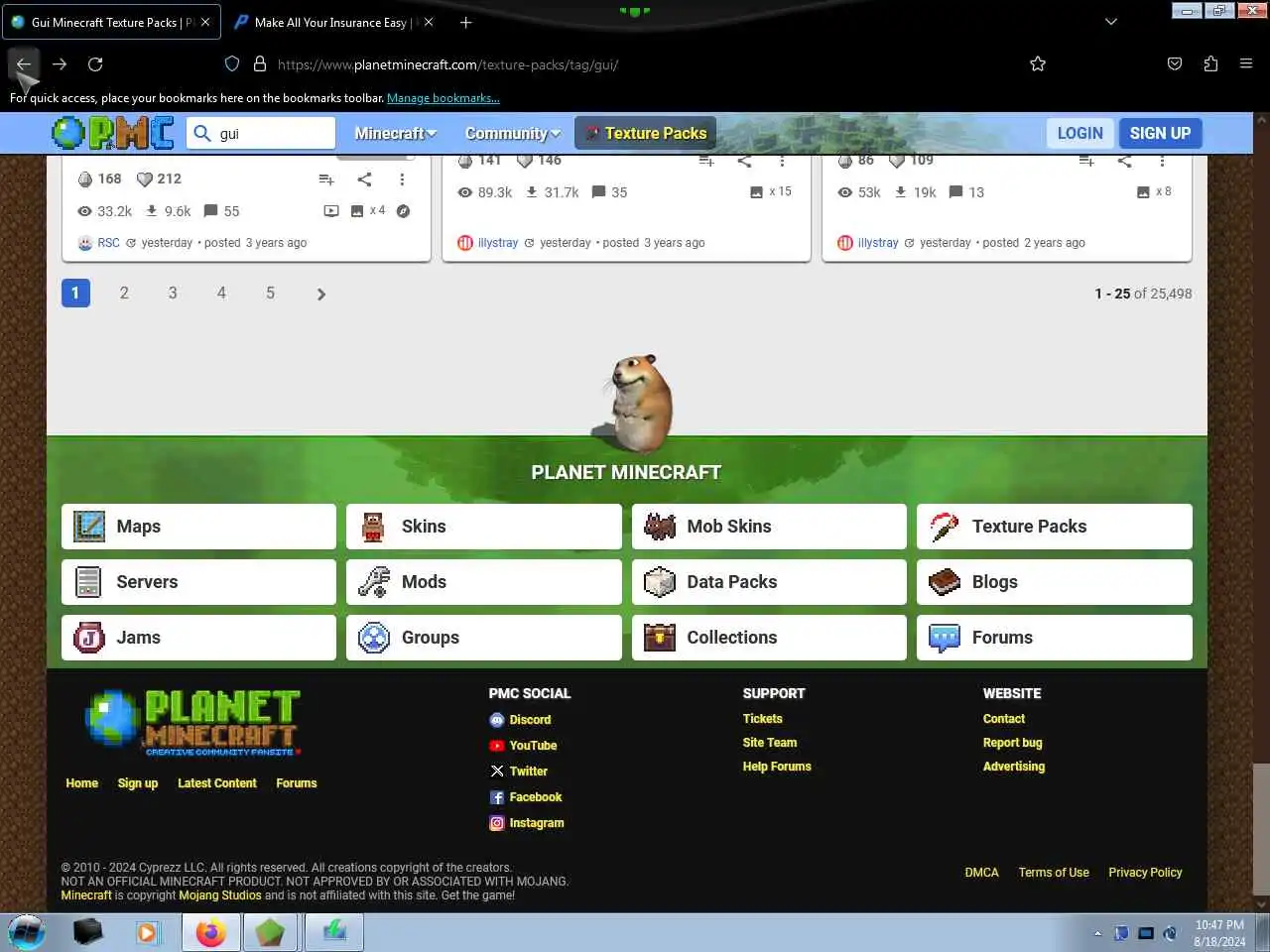Share the RSC texture pack card
The height and width of the screenshot is (952, 1270).
pyautogui.click(x=364, y=179)
